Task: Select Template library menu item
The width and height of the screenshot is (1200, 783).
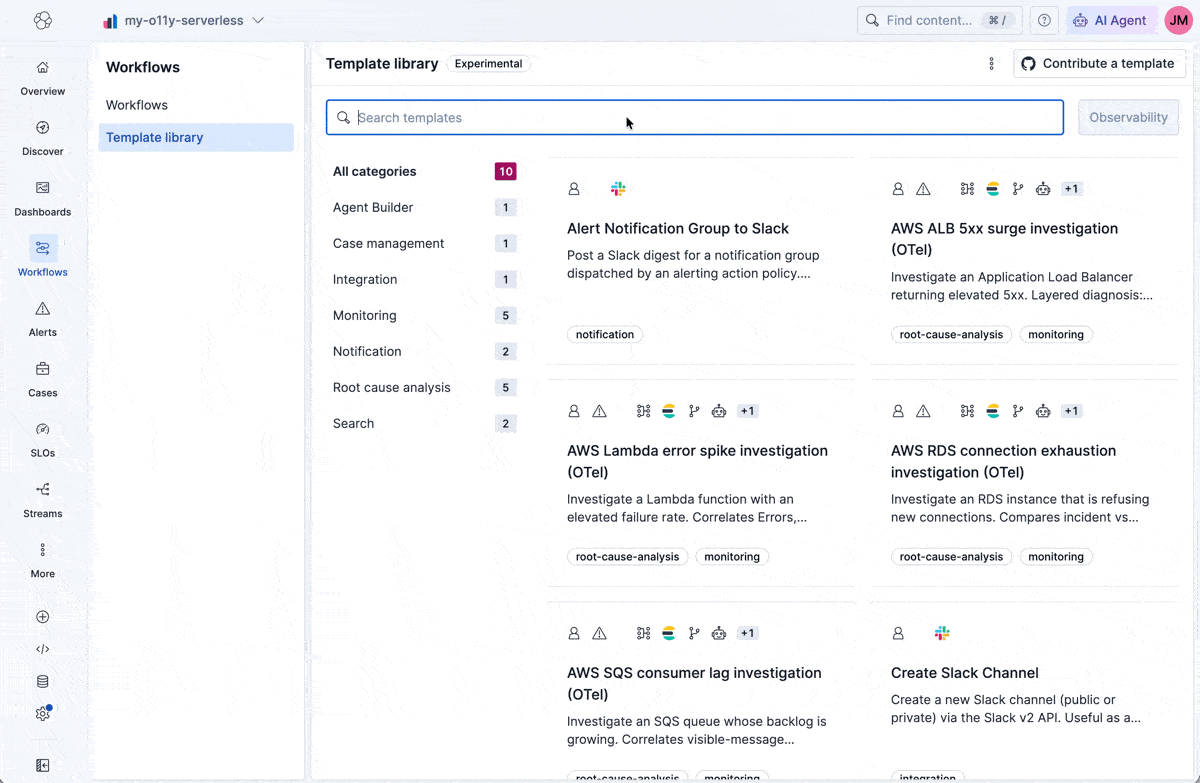Action: click(x=196, y=137)
